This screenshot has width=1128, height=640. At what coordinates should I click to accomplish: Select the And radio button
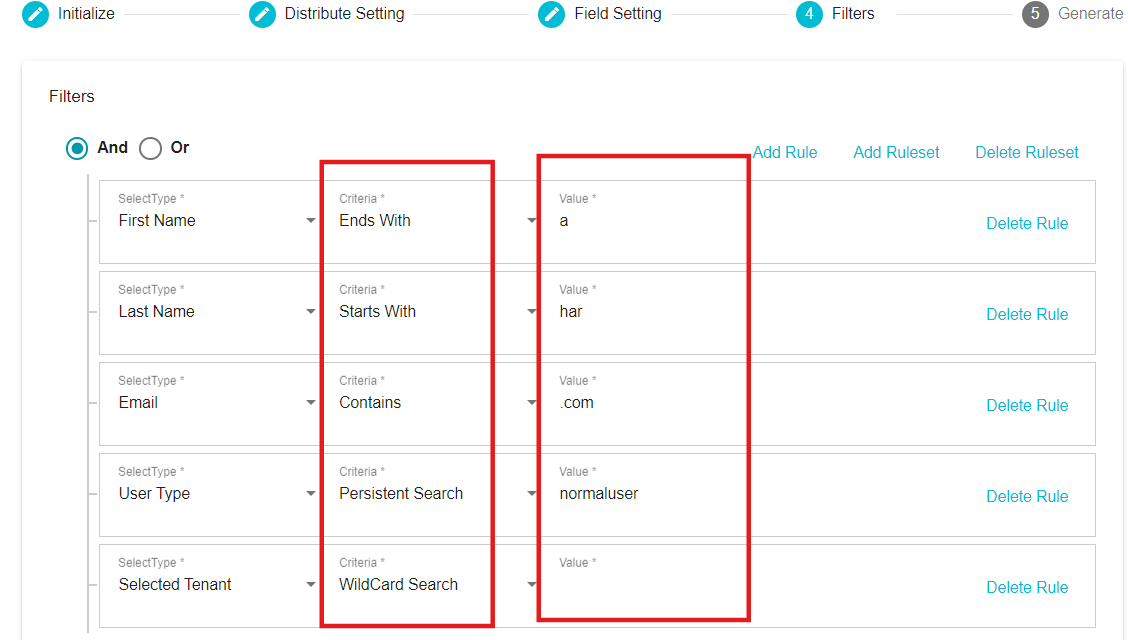coord(77,148)
